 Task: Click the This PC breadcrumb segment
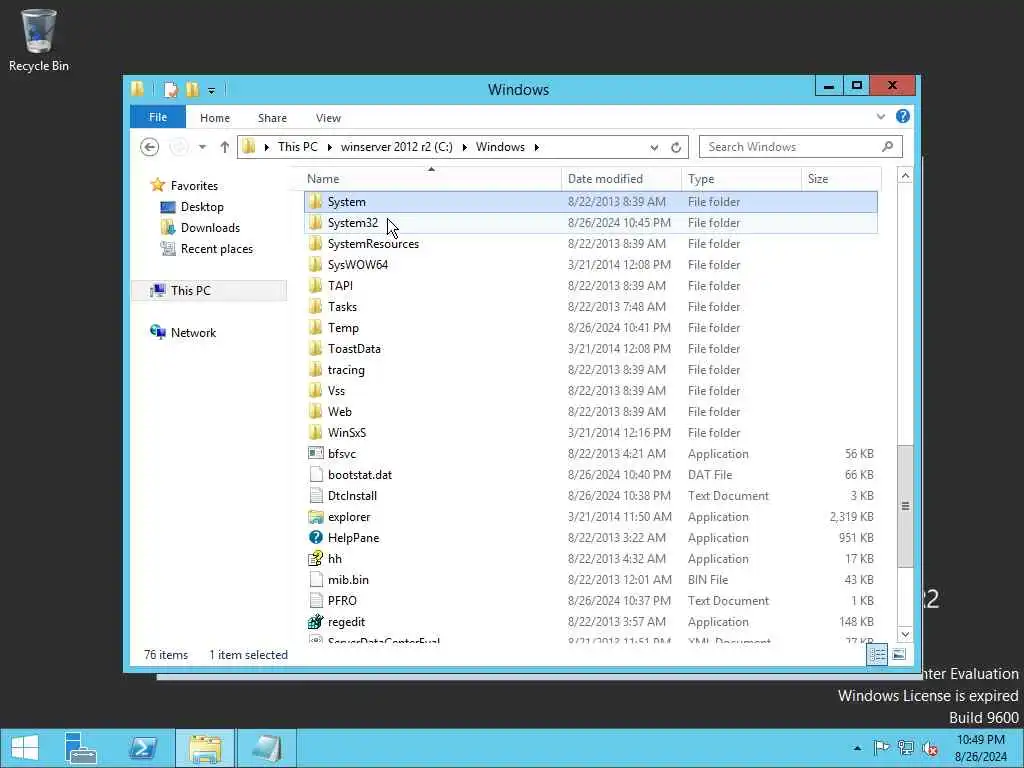(297, 147)
